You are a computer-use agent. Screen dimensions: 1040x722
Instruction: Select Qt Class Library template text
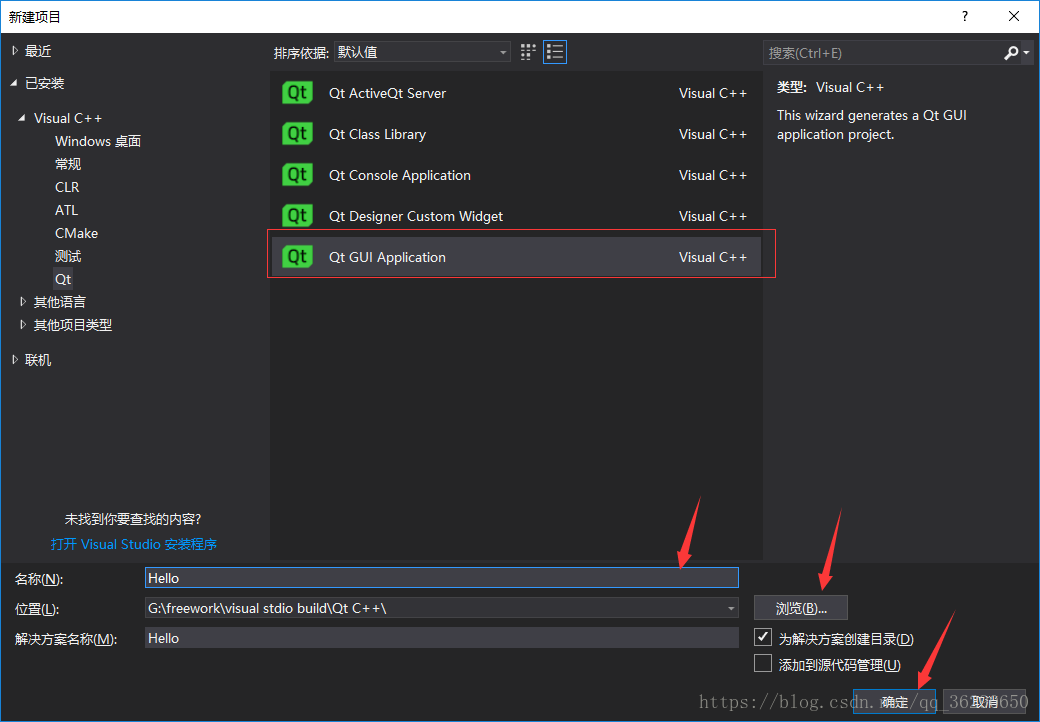pos(377,135)
